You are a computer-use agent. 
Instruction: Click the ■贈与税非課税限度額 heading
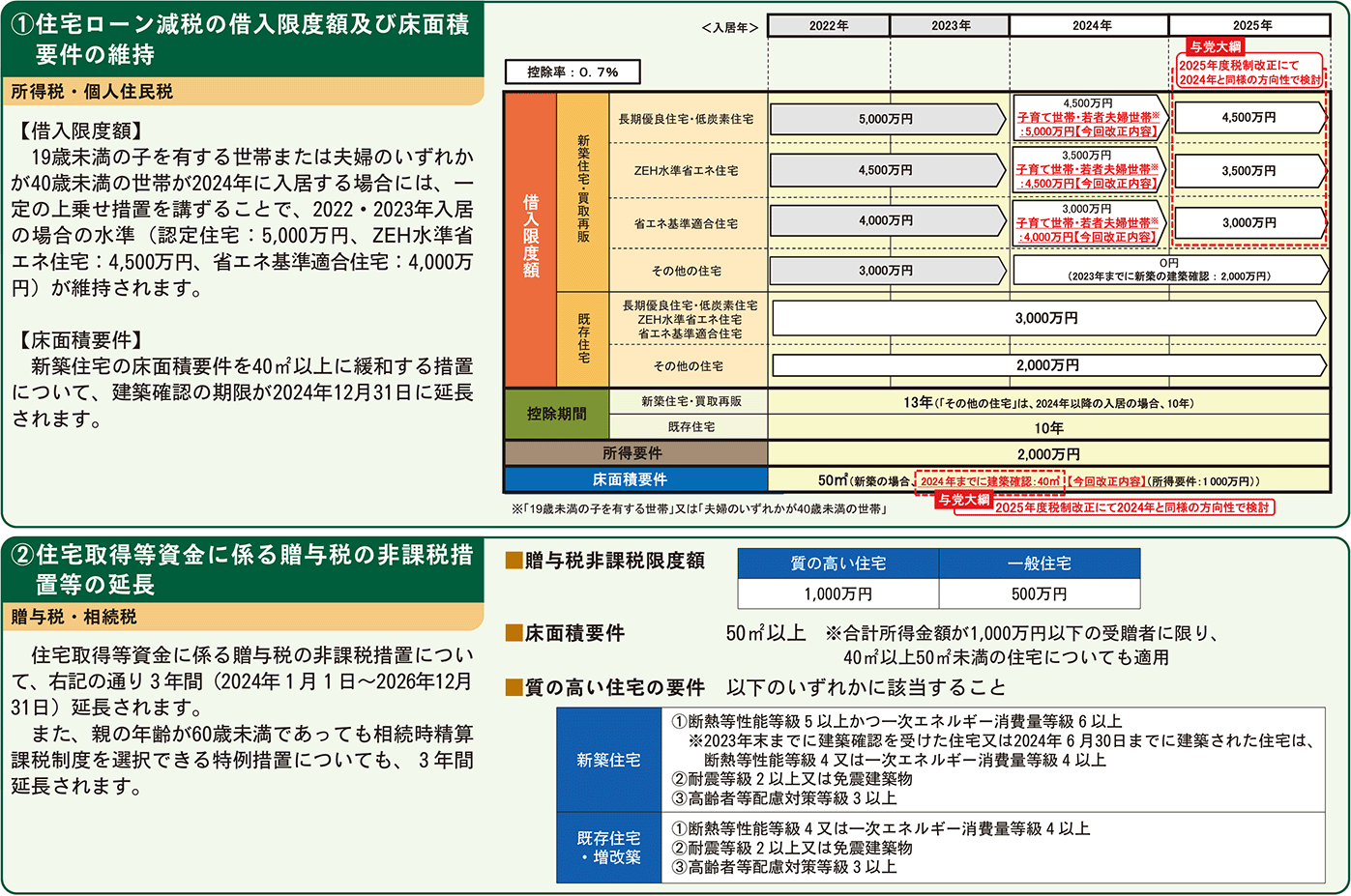[x=605, y=561]
